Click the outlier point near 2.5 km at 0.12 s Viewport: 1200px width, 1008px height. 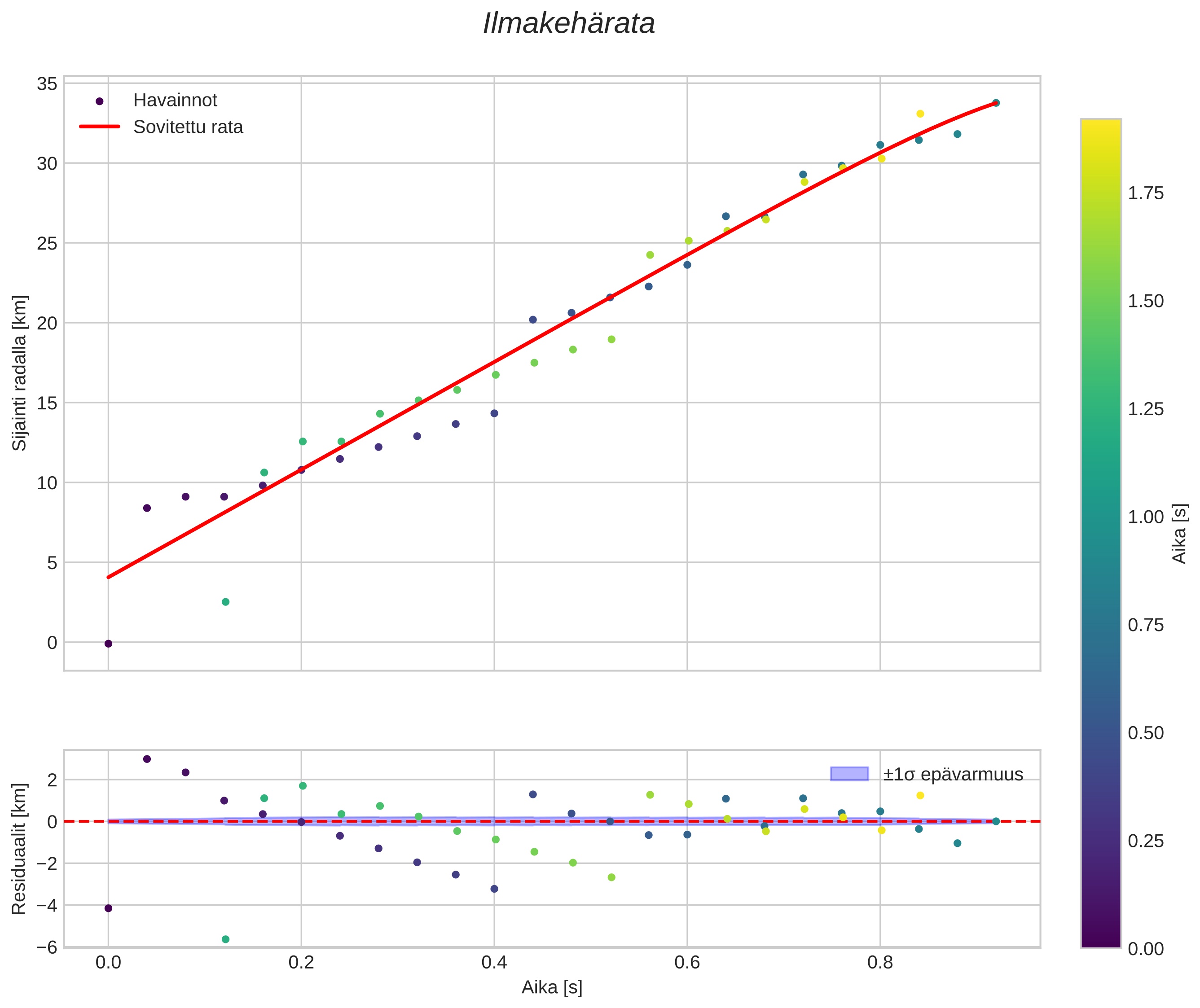[x=225, y=602]
